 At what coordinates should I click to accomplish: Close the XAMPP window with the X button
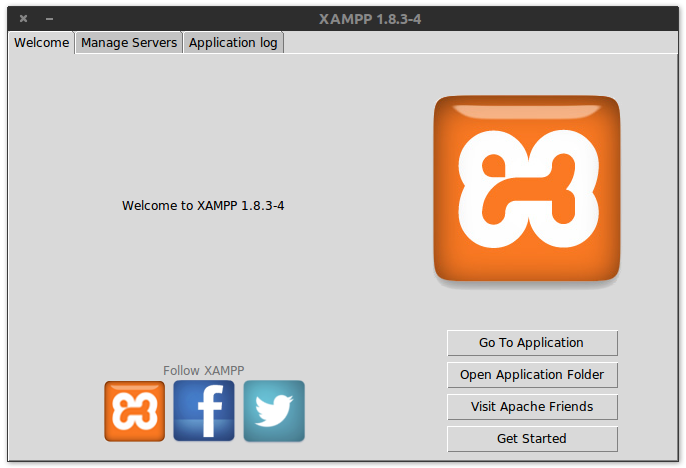(x=24, y=18)
